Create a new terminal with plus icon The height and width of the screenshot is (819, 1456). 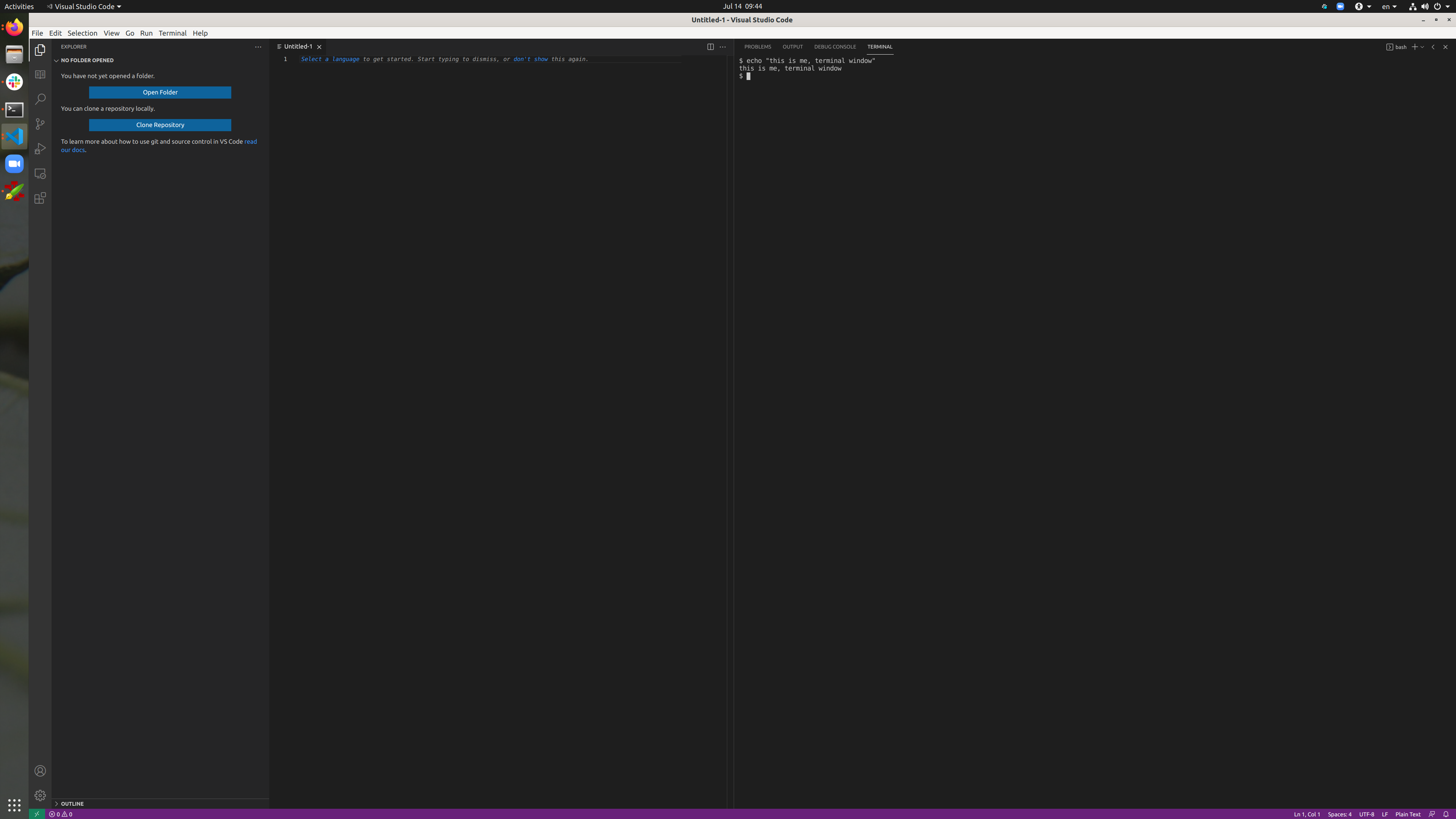(1415, 47)
